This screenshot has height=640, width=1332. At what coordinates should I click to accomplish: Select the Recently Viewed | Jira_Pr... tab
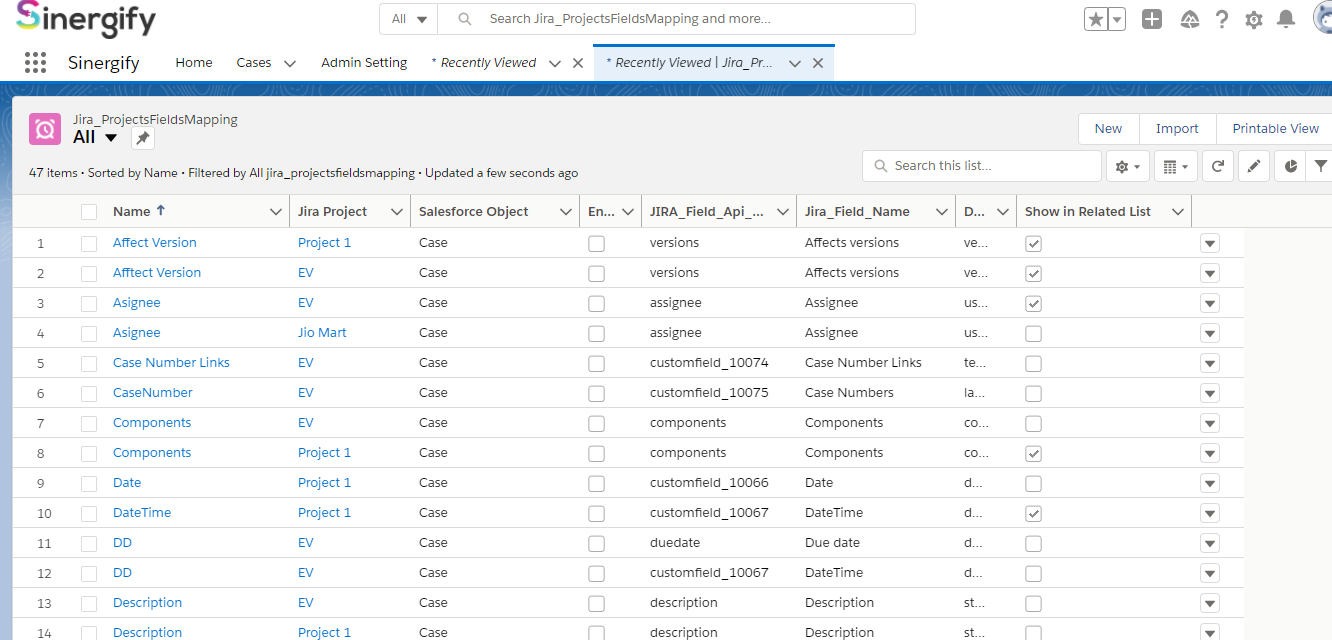coord(689,63)
